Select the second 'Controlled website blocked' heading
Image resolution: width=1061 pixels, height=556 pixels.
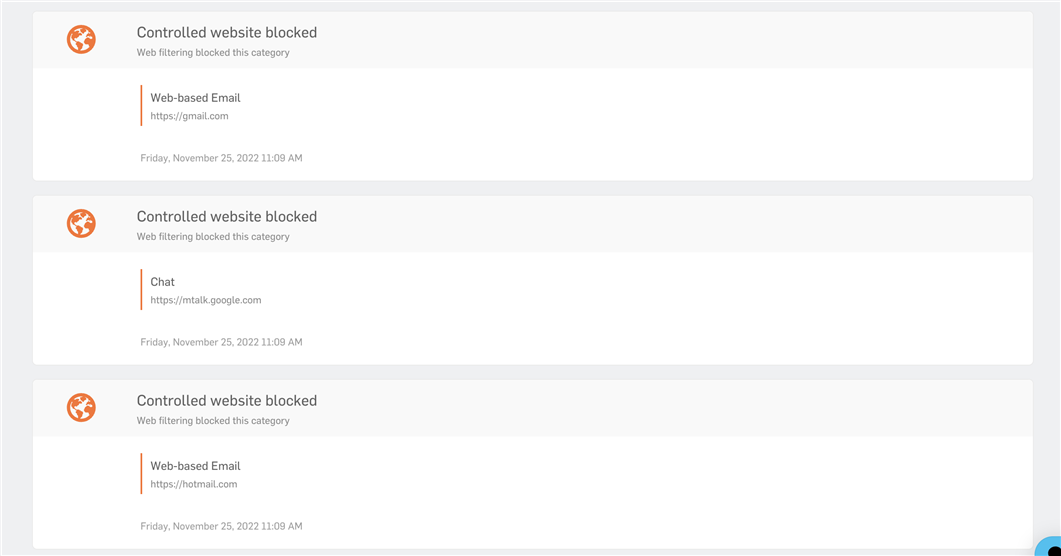coord(227,216)
